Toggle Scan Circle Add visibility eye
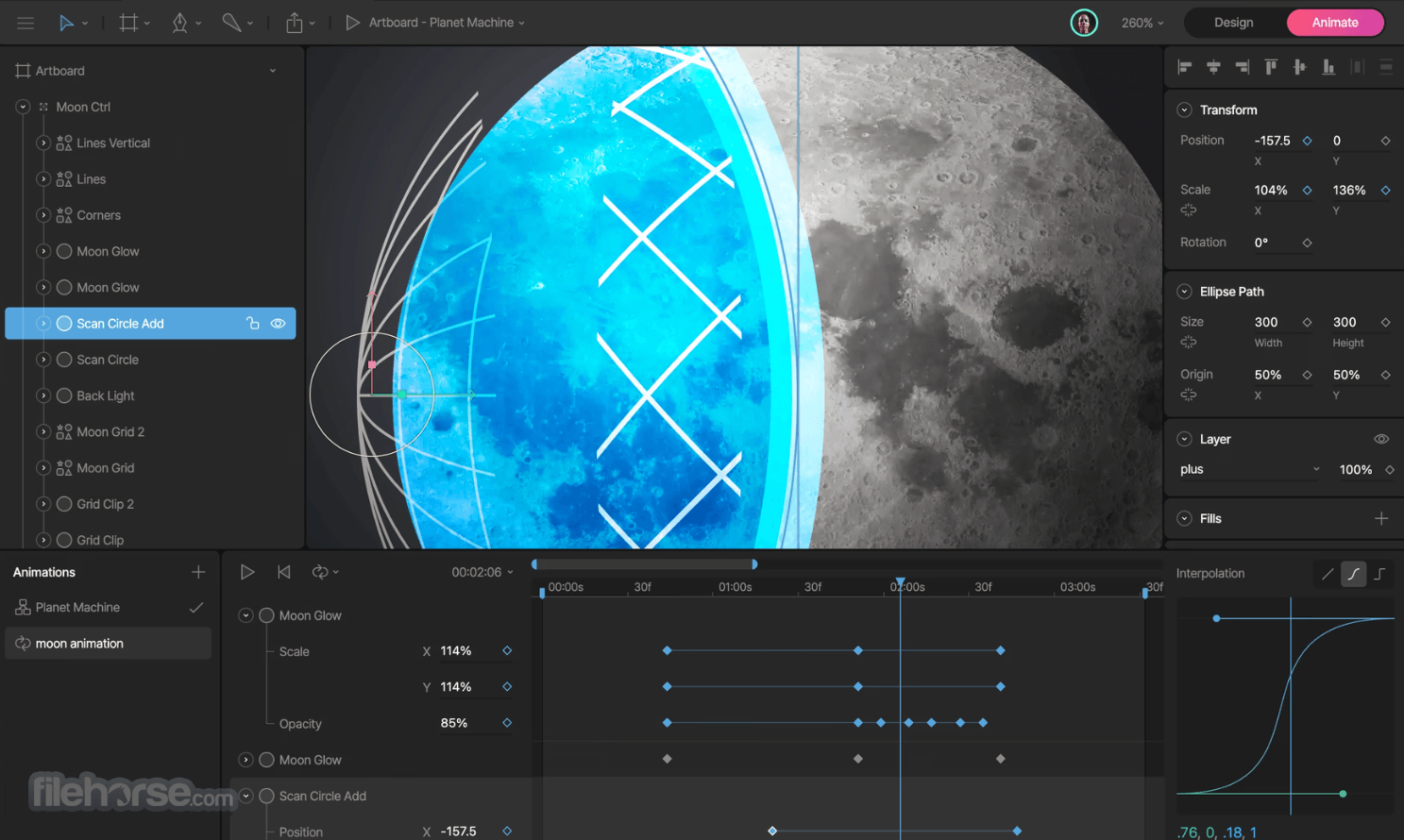This screenshot has height=840, width=1404. click(x=278, y=324)
